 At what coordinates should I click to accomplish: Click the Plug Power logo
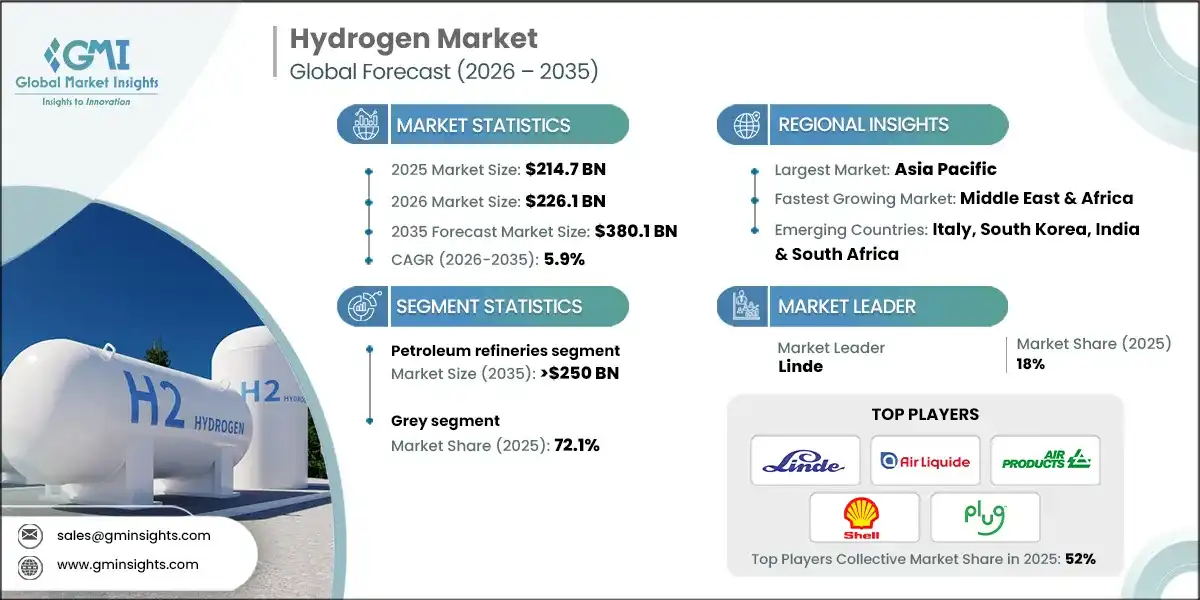[985, 517]
